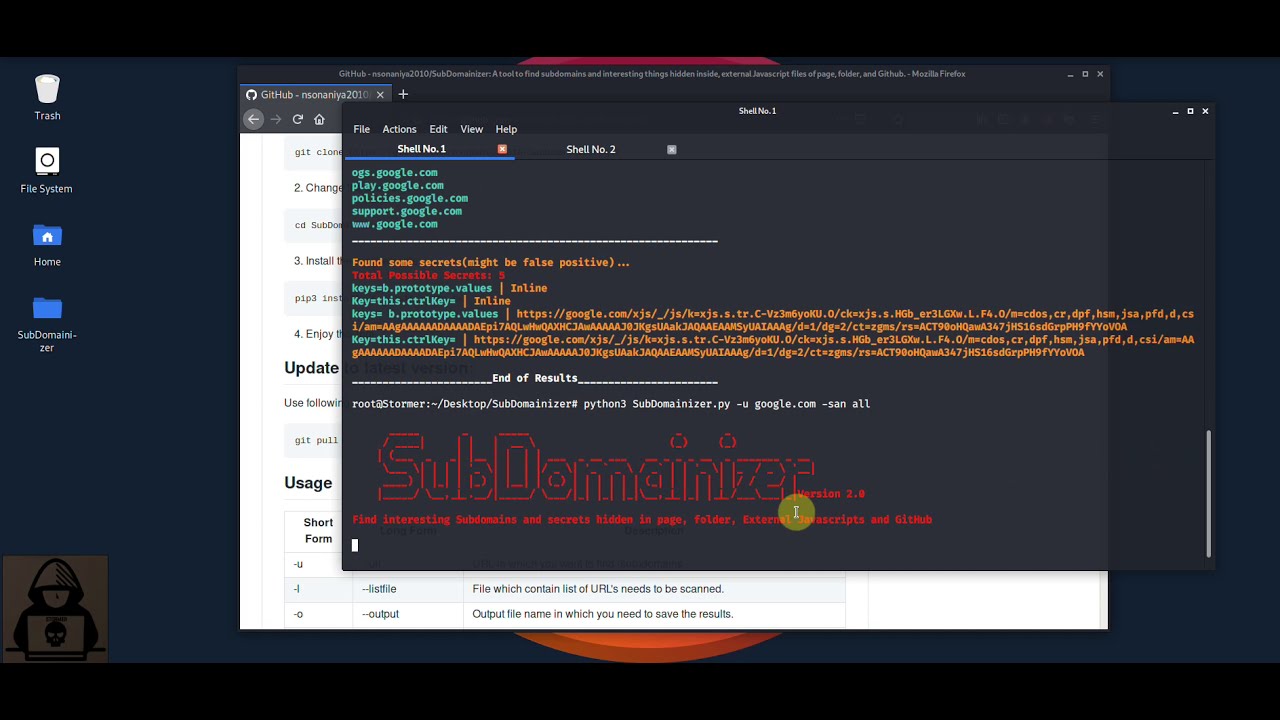
Task: Open the Trash desktop icon
Action: click(47, 97)
